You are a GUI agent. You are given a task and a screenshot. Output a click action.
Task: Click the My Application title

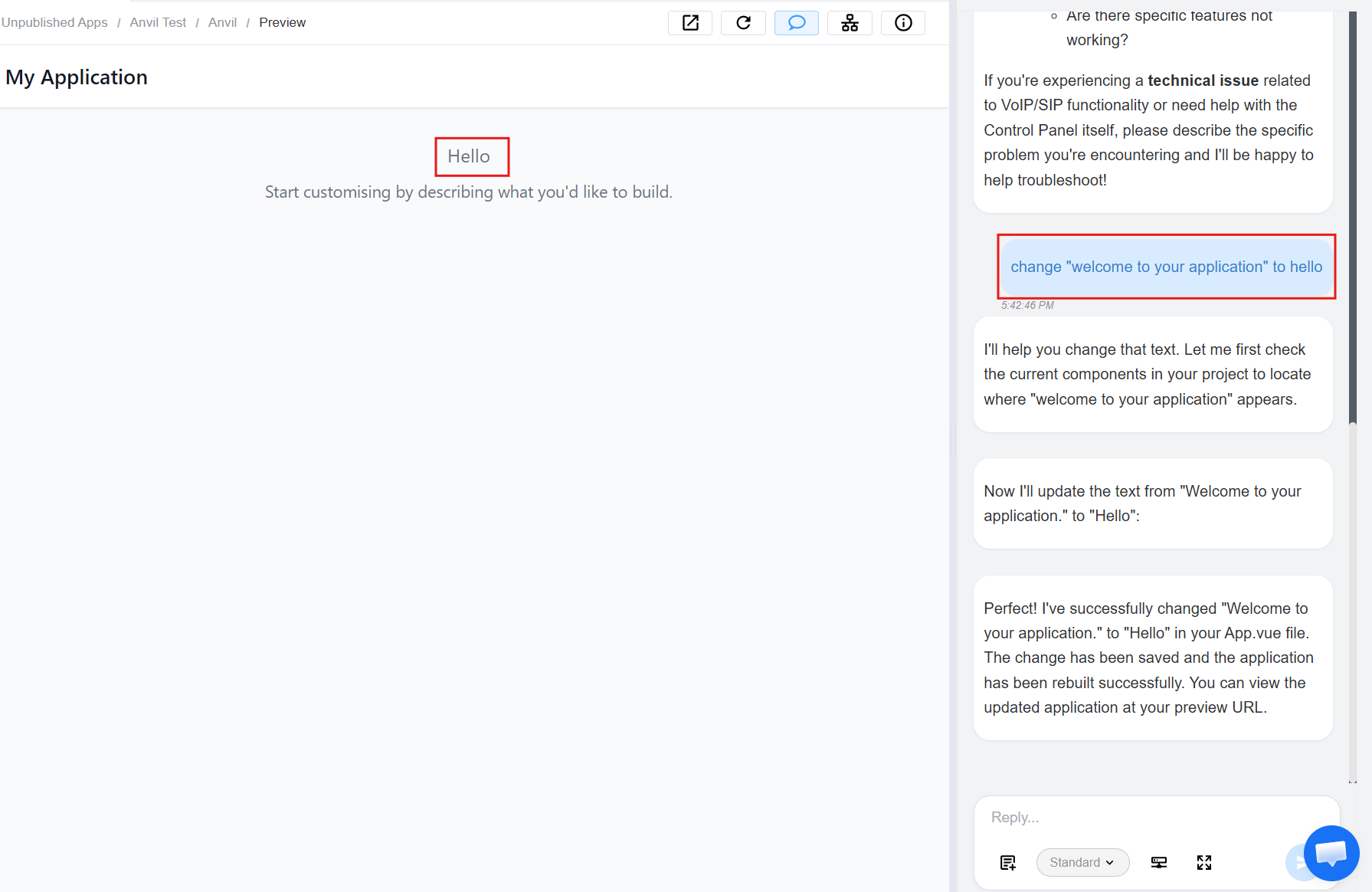(77, 77)
